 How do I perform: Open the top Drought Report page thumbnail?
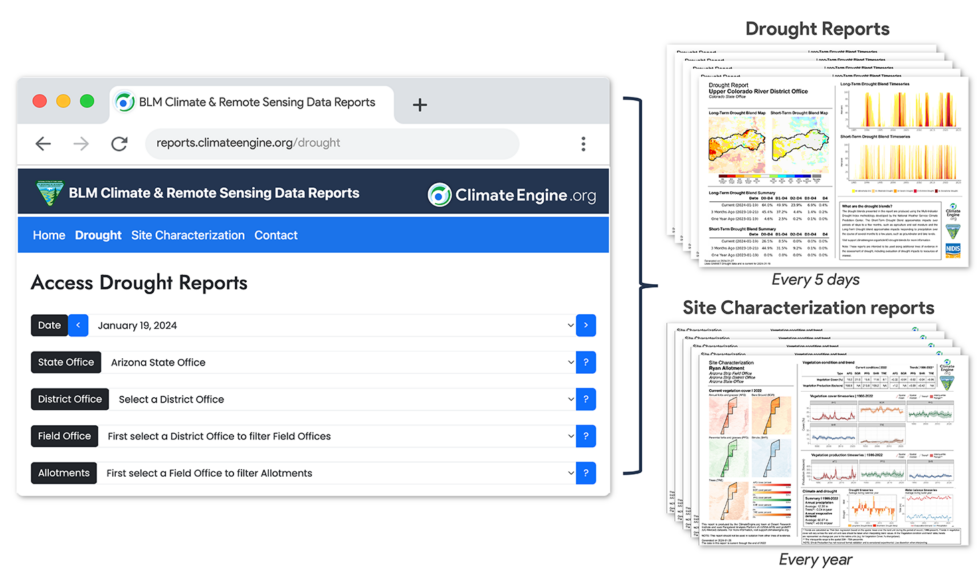point(834,172)
